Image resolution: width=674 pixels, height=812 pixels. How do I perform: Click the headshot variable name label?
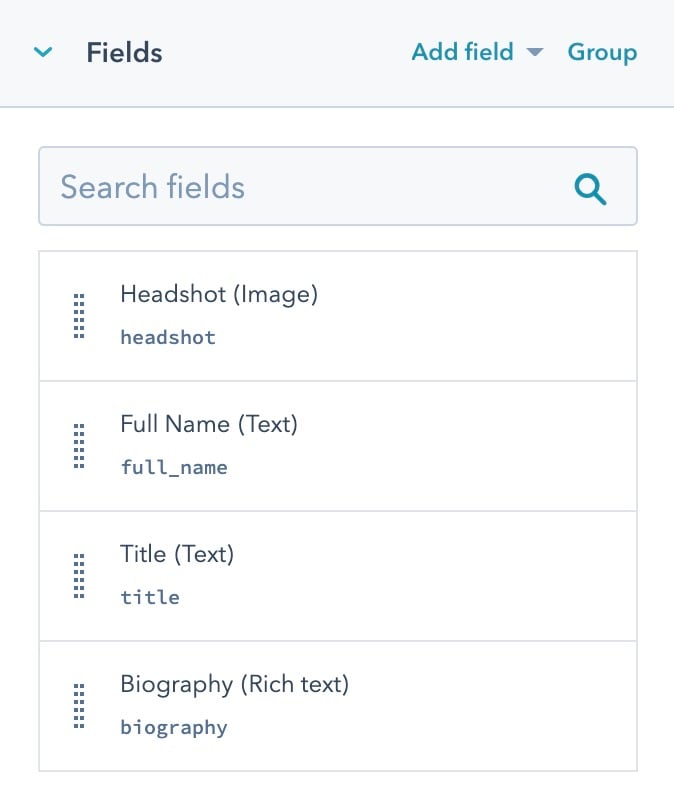click(167, 337)
